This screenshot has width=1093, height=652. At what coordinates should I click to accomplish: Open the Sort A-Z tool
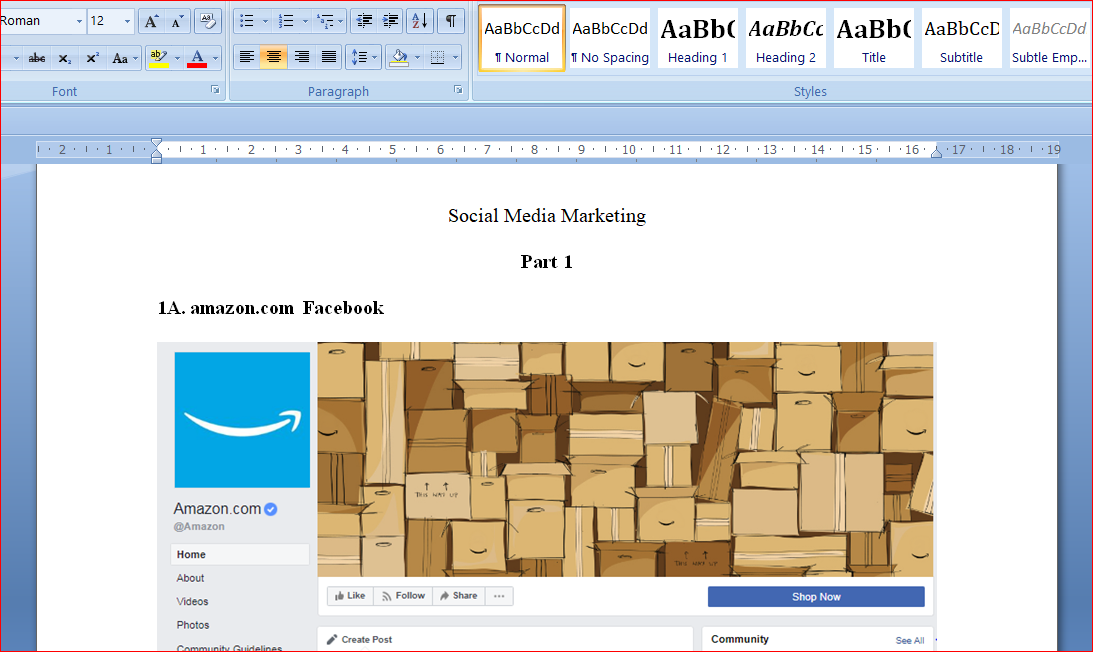(x=420, y=22)
